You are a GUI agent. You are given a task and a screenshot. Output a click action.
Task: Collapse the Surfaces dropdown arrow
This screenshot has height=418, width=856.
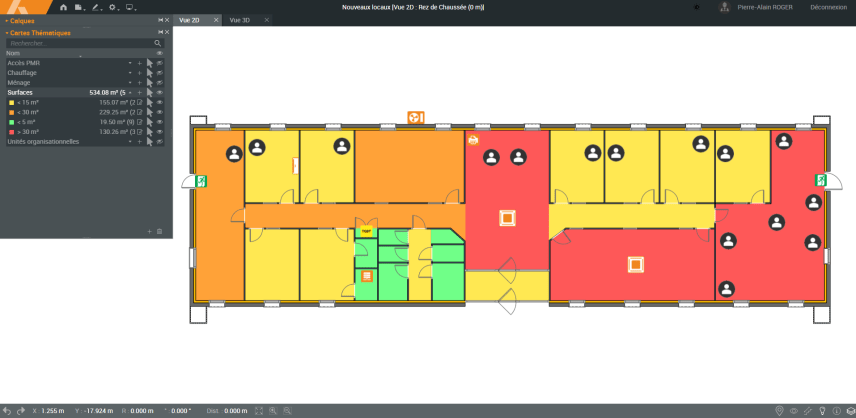tap(130, 93)
